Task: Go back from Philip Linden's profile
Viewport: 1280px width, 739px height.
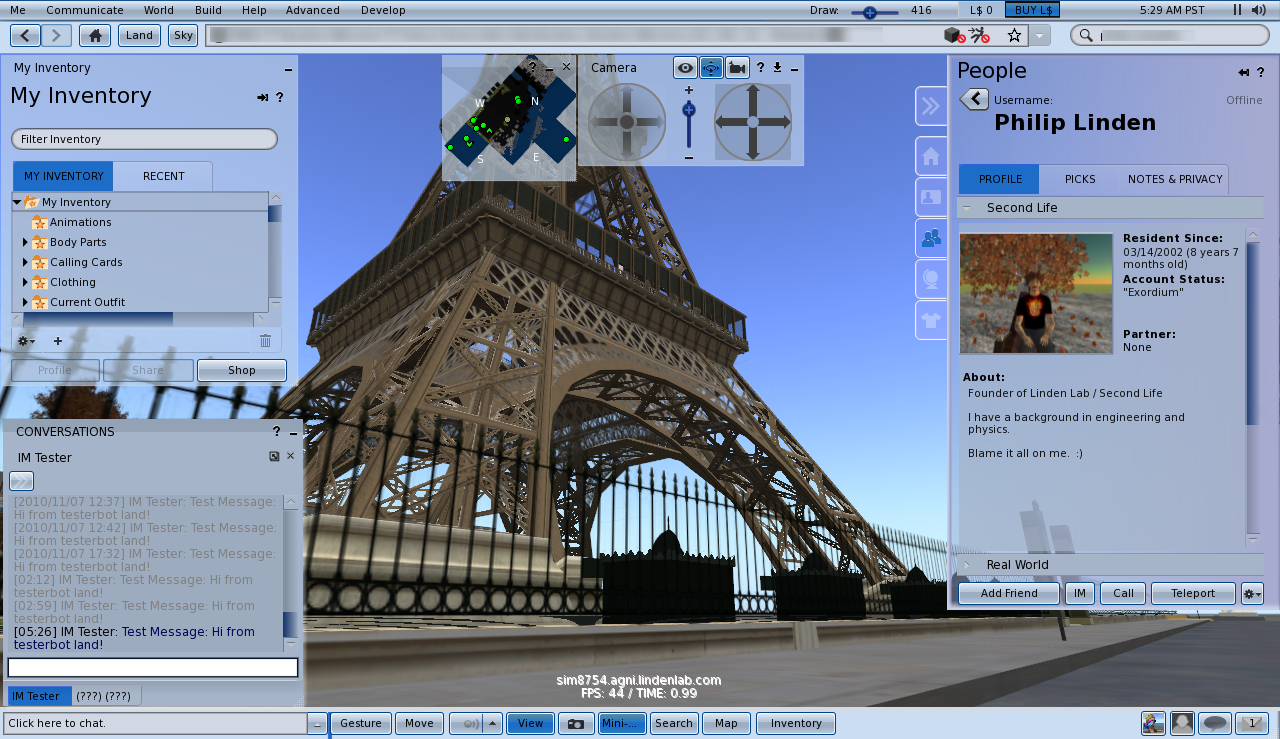Action: [974, 99]
